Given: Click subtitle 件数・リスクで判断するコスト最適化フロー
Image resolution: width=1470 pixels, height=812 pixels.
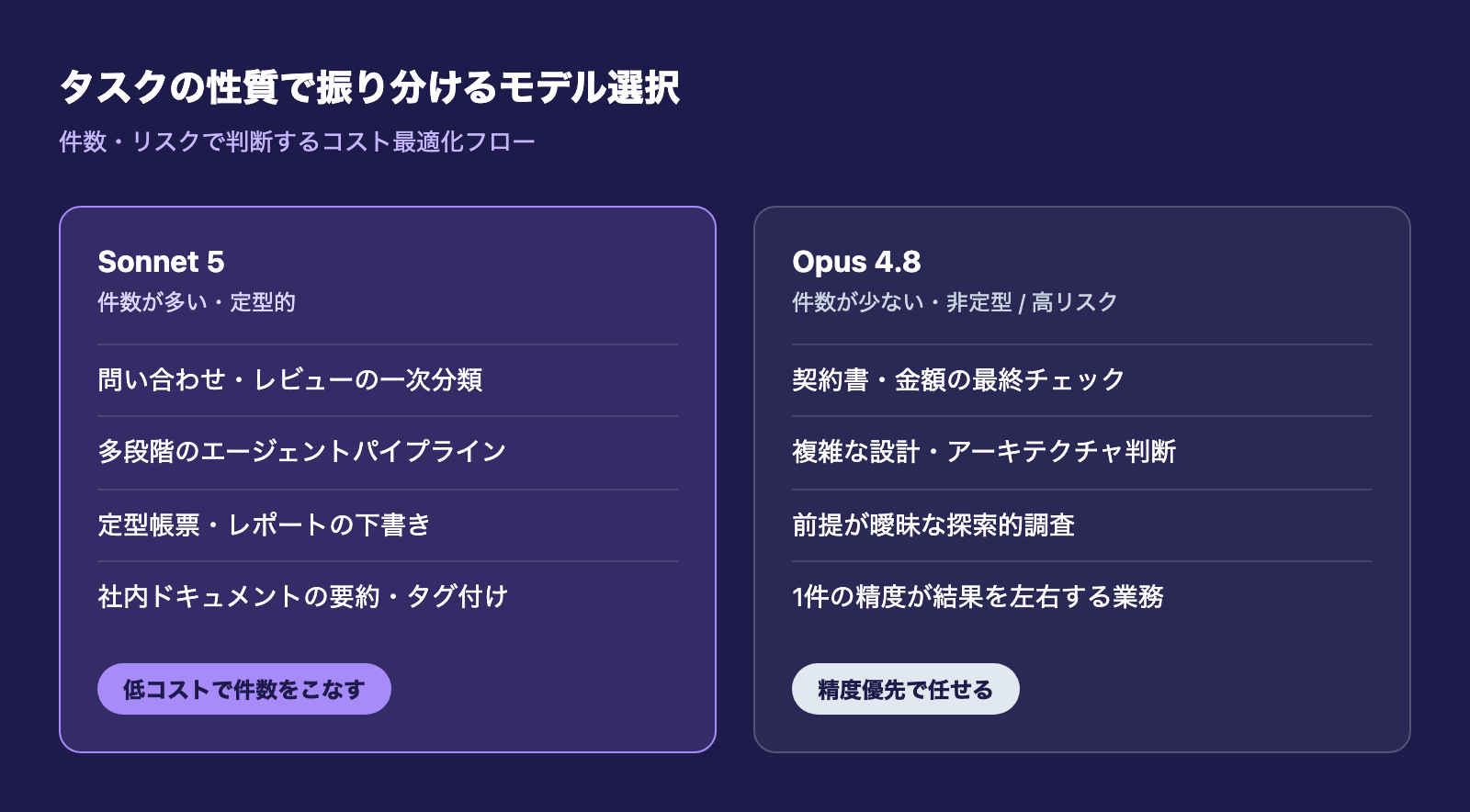Looking at the screenshot, I should pyautogui.click(x=297, y=141).
